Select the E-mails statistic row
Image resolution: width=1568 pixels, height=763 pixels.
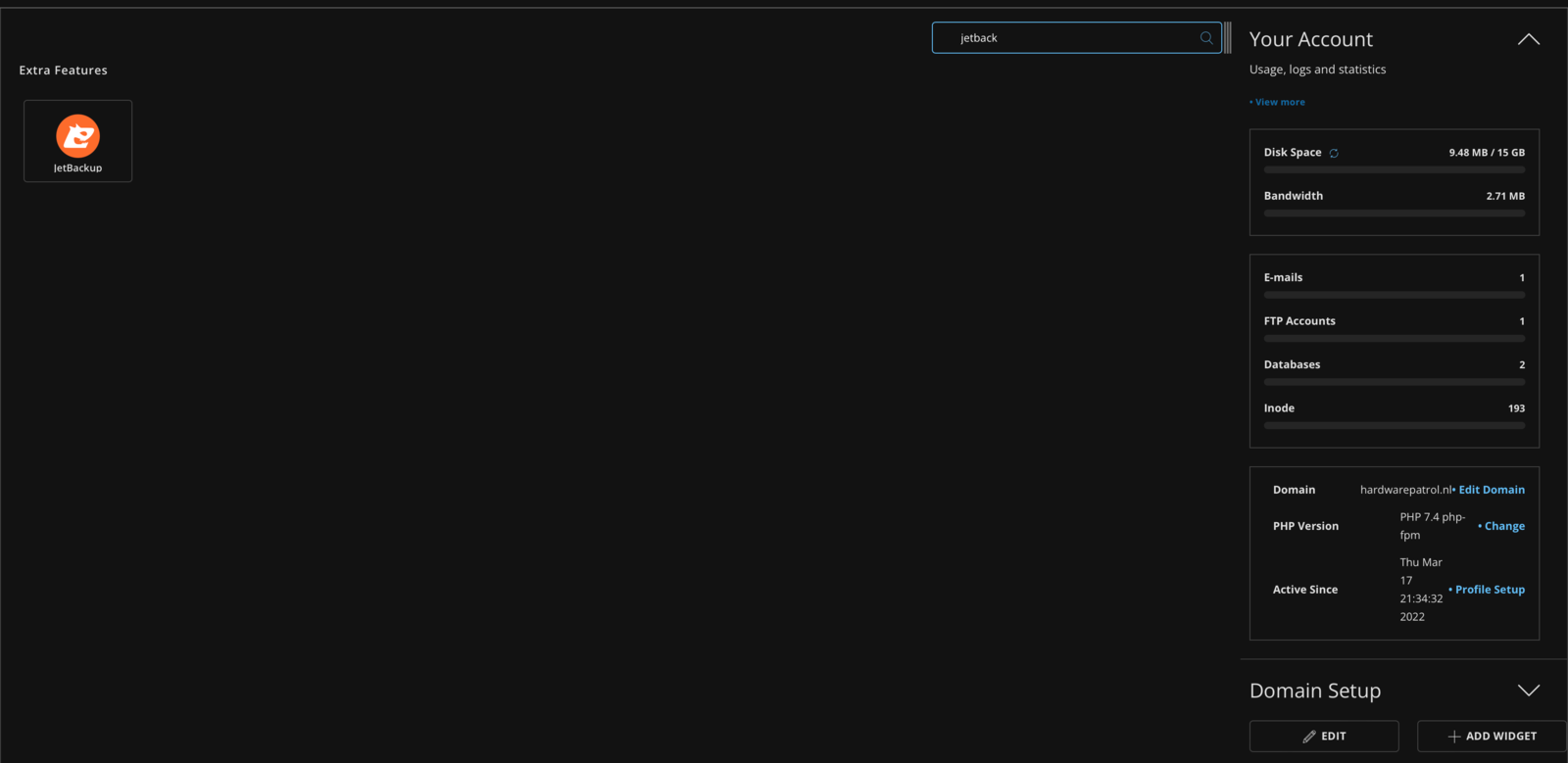pos(1394,278)
